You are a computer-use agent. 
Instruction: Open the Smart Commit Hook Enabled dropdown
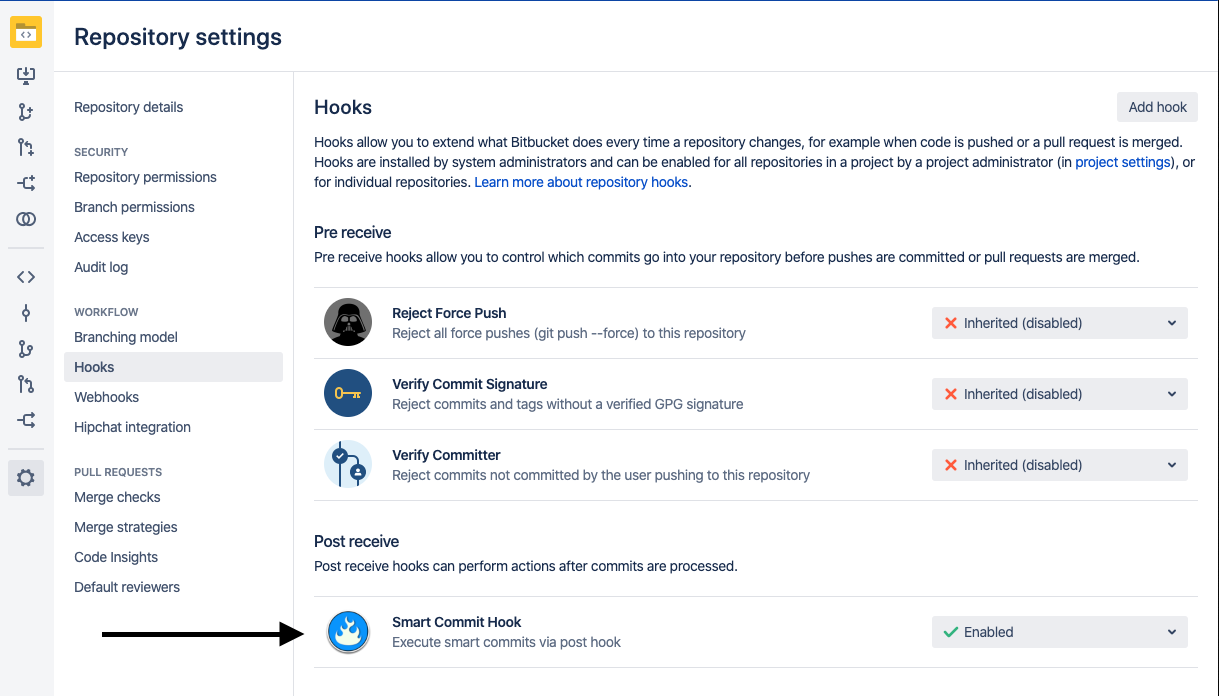1059,632
